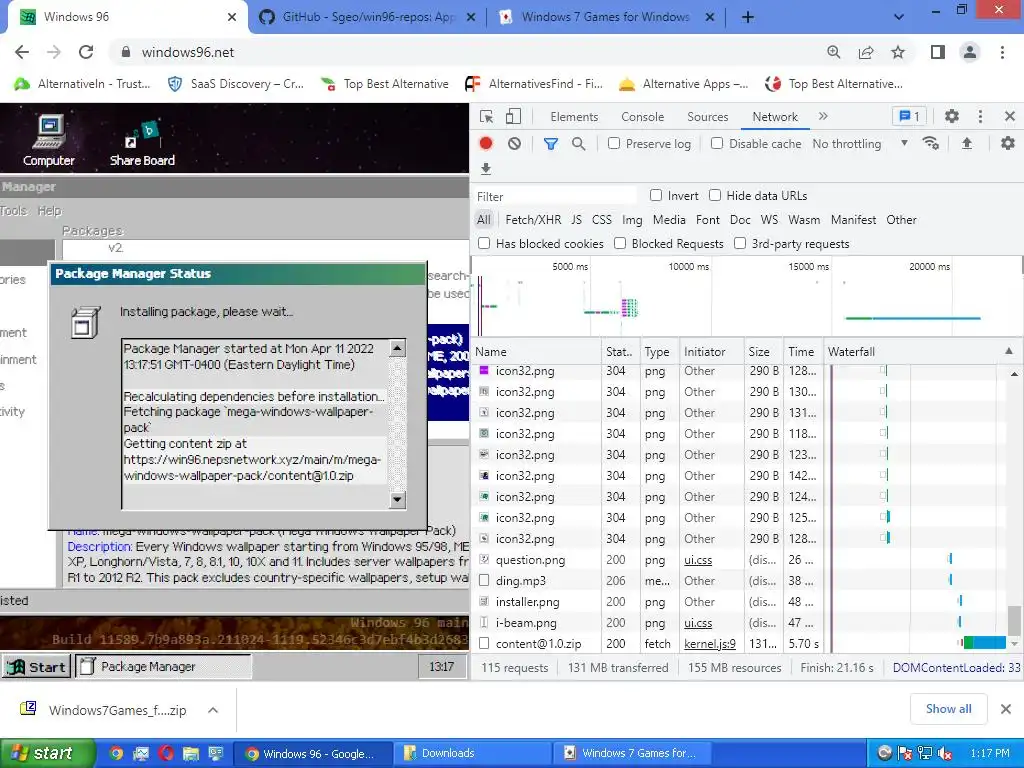Open ui.css initiator link for question.png
The width and height of the screenshot is (1024, 768).
pos(697,560)
